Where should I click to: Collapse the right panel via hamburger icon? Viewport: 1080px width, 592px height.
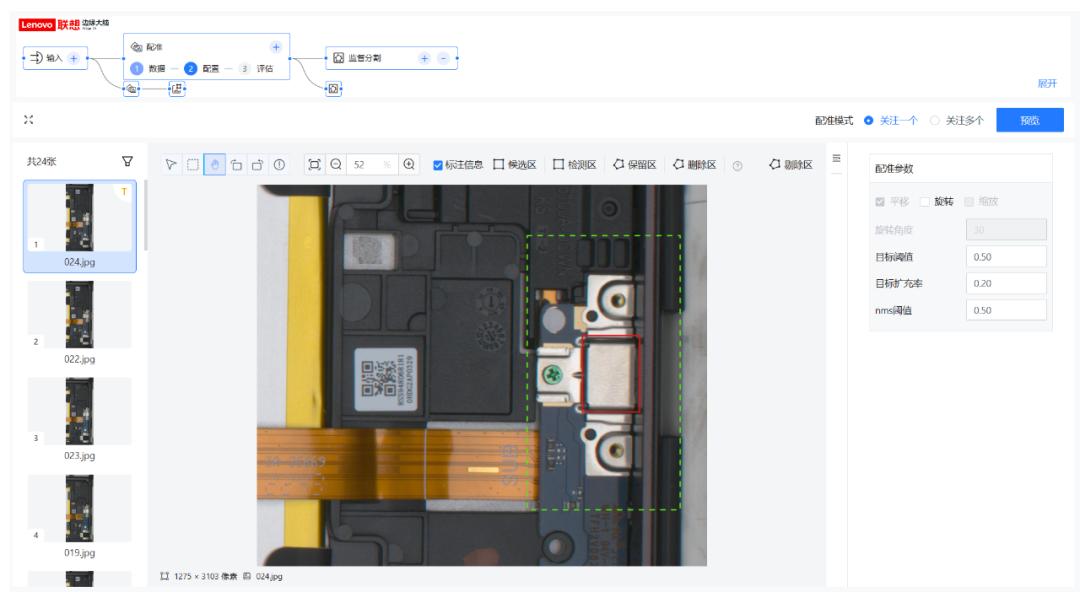[x=836, y=159]
